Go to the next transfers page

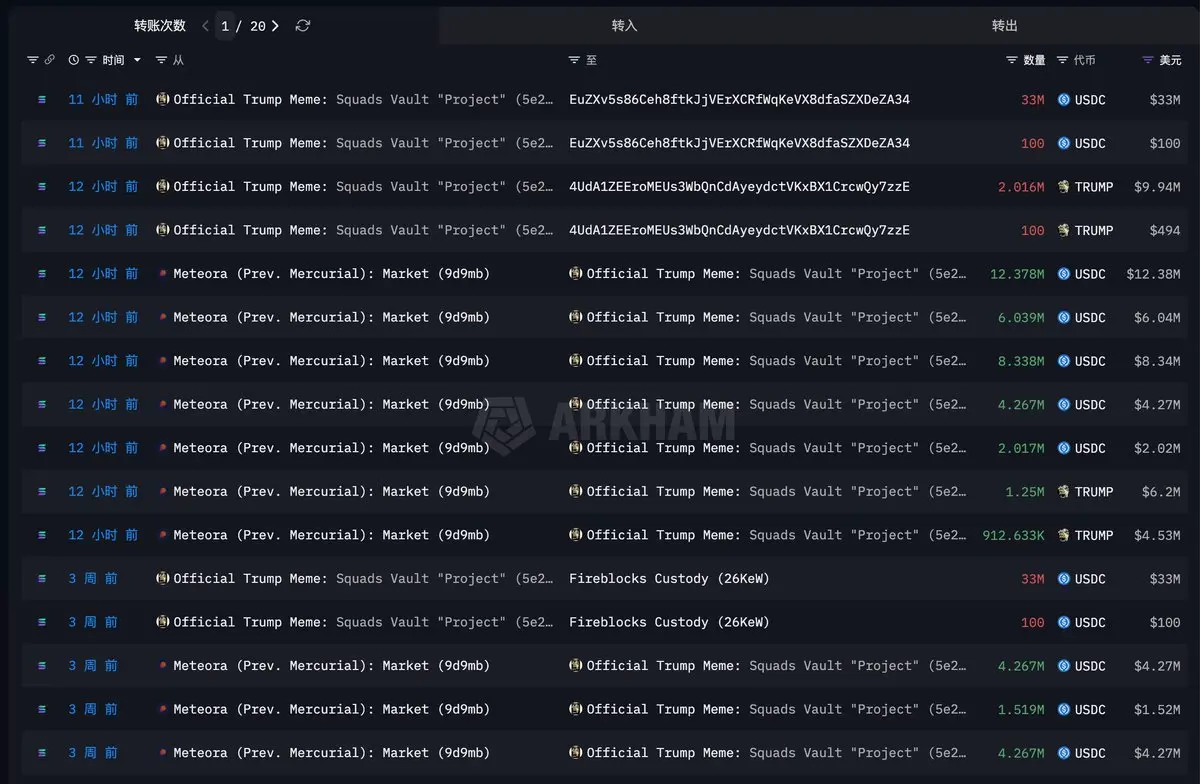click(275, 26)
